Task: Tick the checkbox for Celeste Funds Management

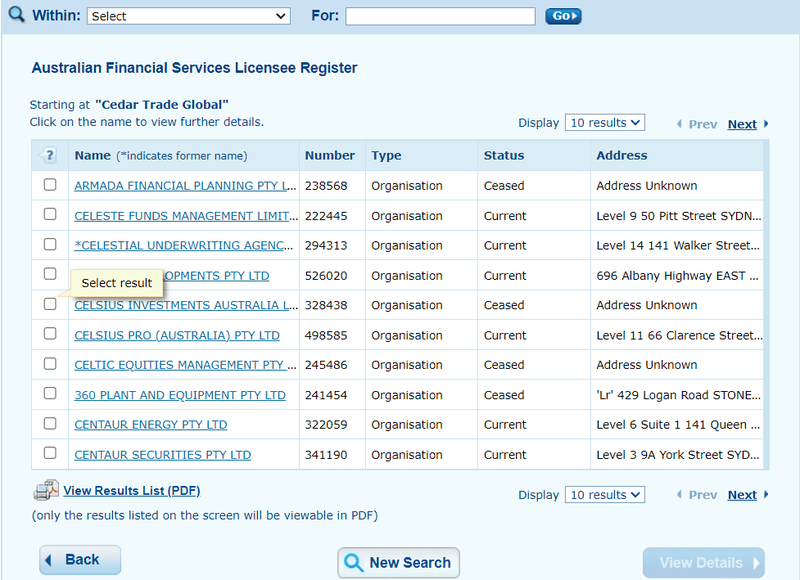Action: tap(50, 214)
